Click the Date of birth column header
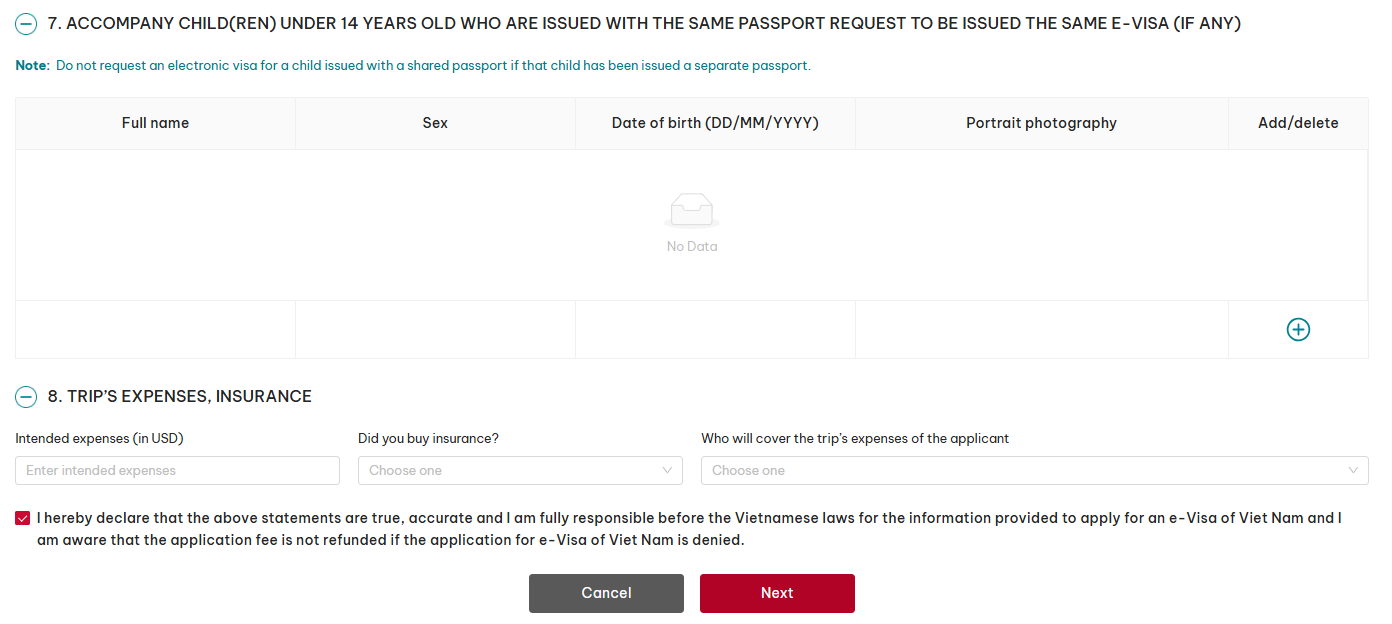The image size is (1392, 624). [x=715, y=123]
